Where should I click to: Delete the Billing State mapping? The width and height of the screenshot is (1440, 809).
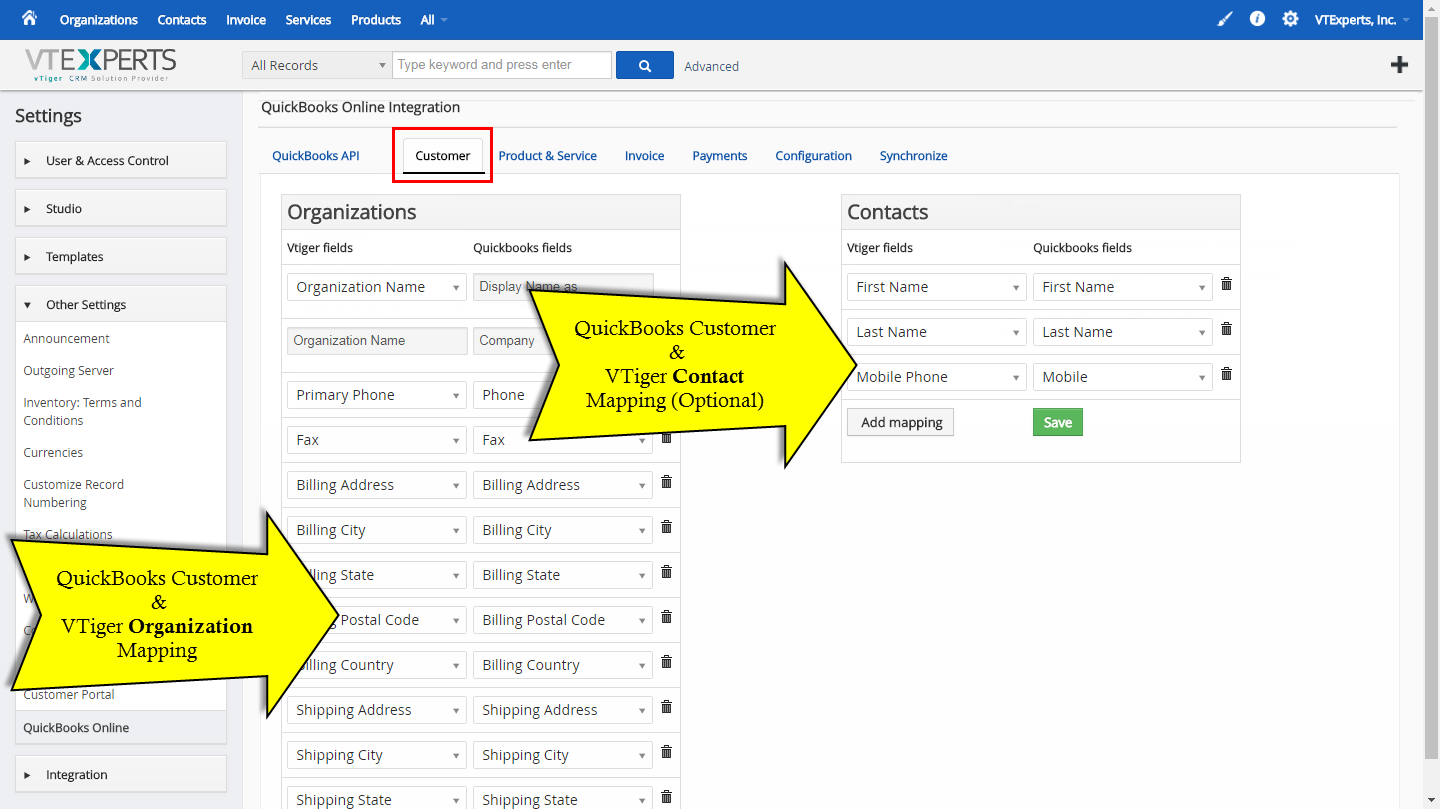click(x=666, y=572)
